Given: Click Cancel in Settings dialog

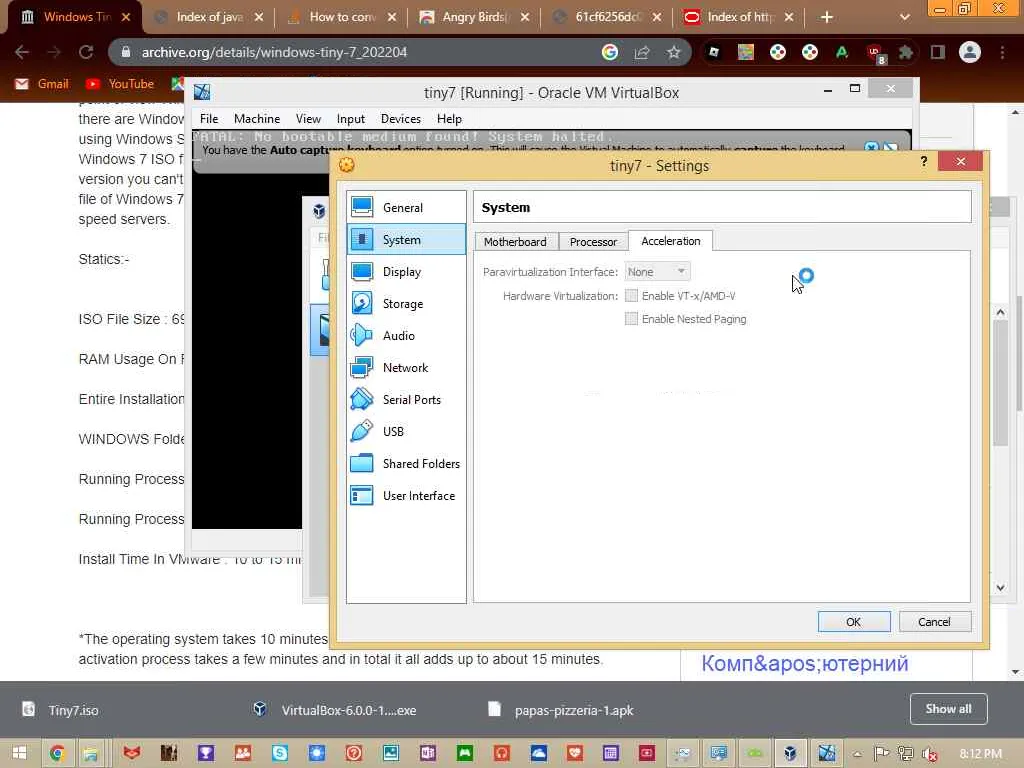Looking at the screenshot, I should pyautogui.click(x=935, y=622).
